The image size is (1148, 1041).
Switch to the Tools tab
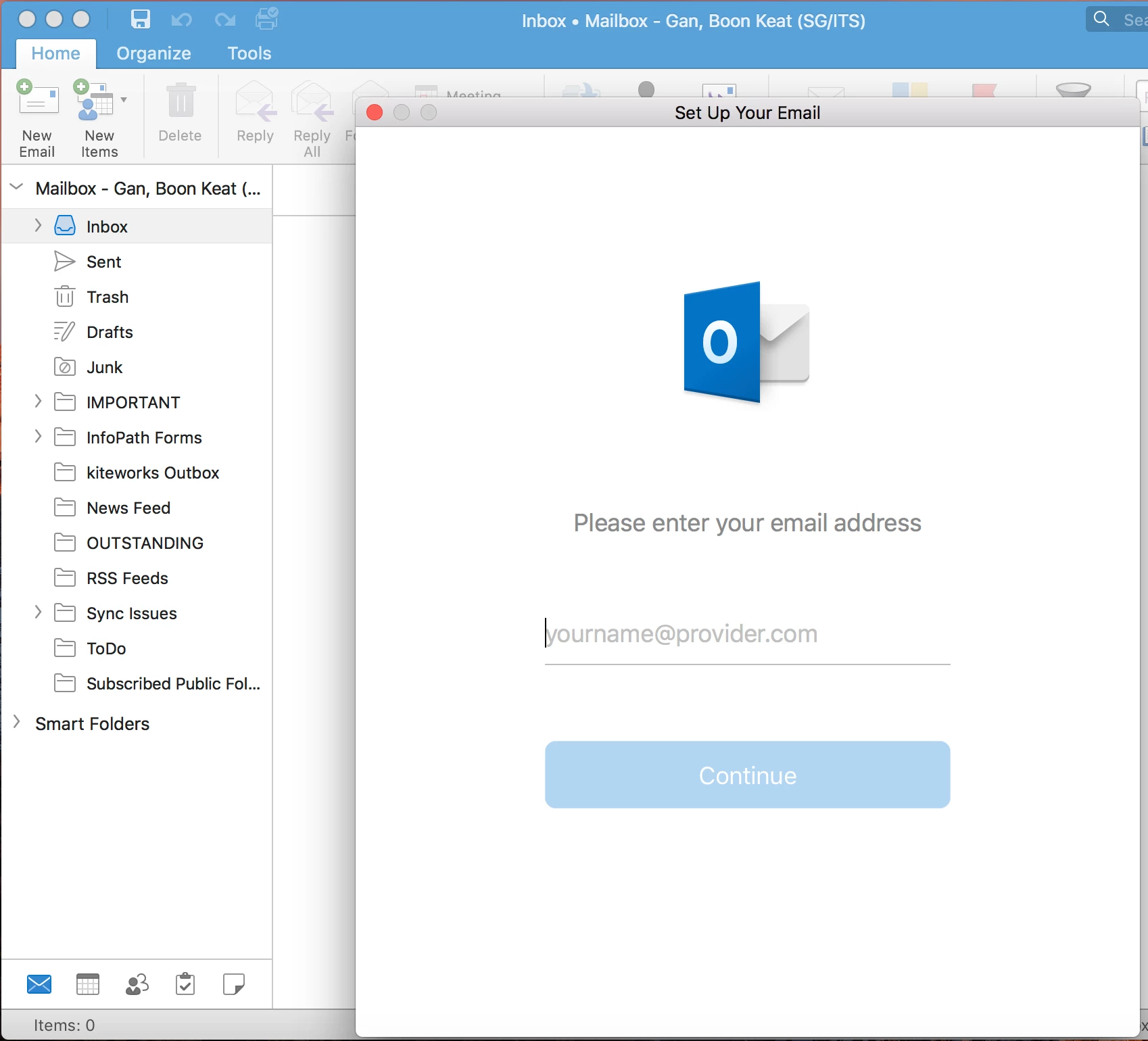[249, 53]
